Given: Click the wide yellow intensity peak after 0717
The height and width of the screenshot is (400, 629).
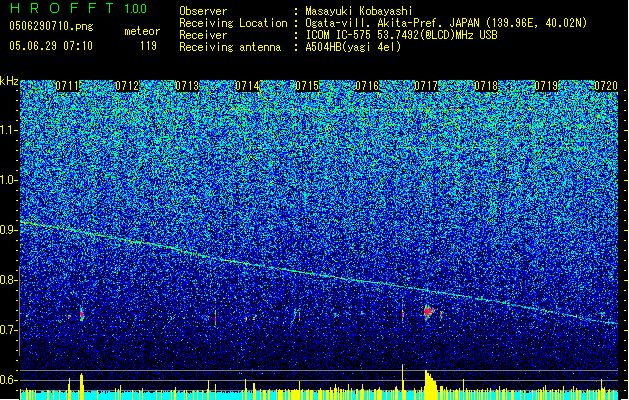Looking at the screenshot, I should click(x=430, y=384).
